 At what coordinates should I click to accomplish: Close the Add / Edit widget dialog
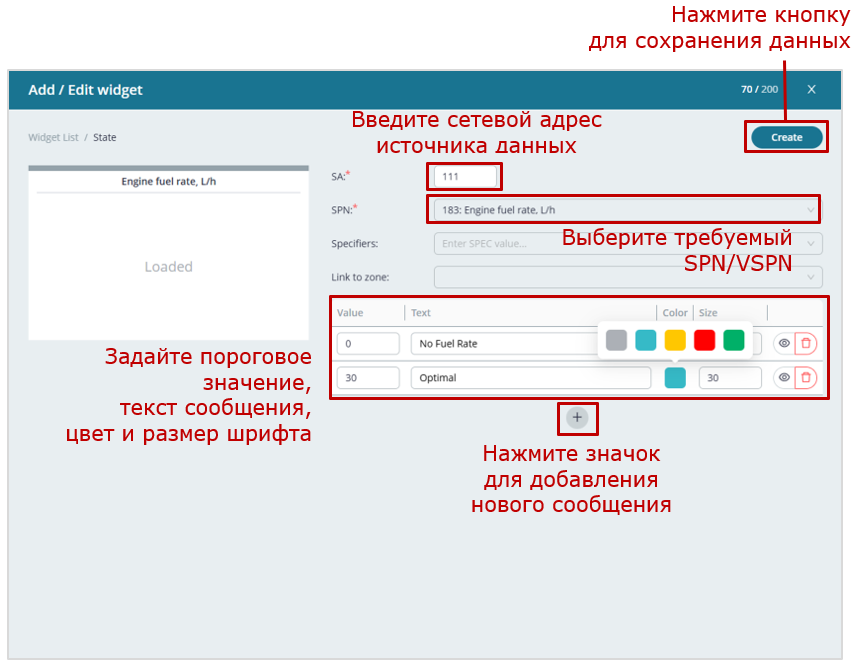click(x=811, y=90)
